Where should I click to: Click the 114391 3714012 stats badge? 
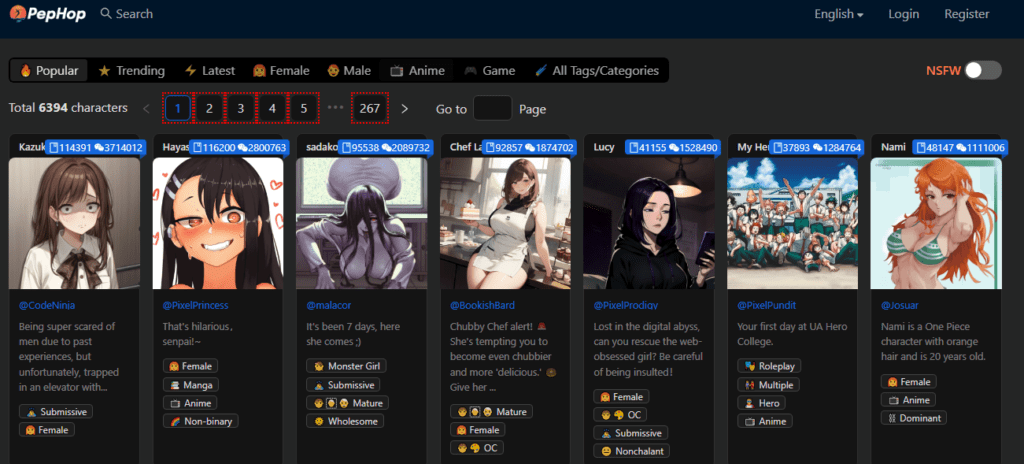(95, 148)
